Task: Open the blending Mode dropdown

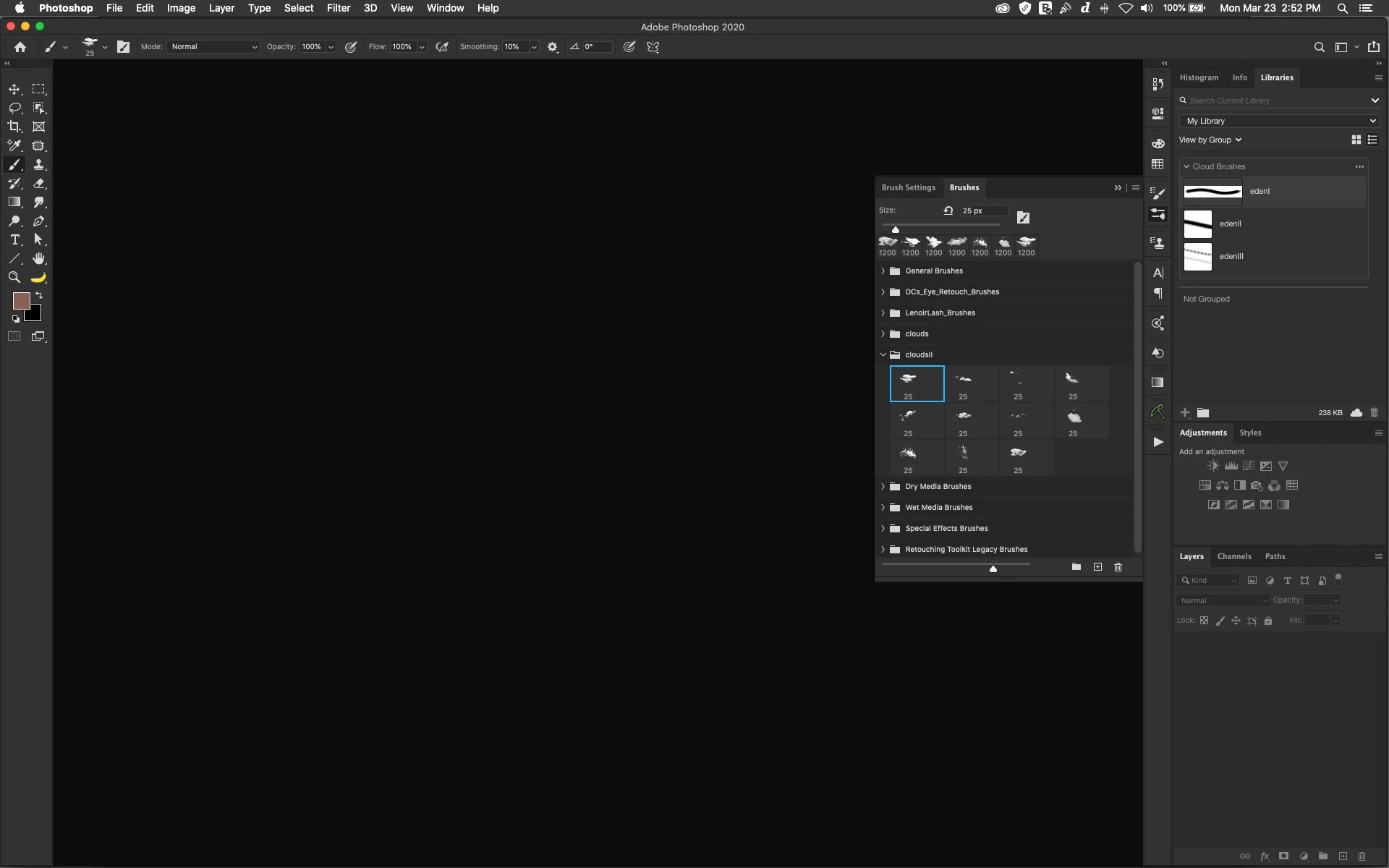Action: [x=213, y=47]
